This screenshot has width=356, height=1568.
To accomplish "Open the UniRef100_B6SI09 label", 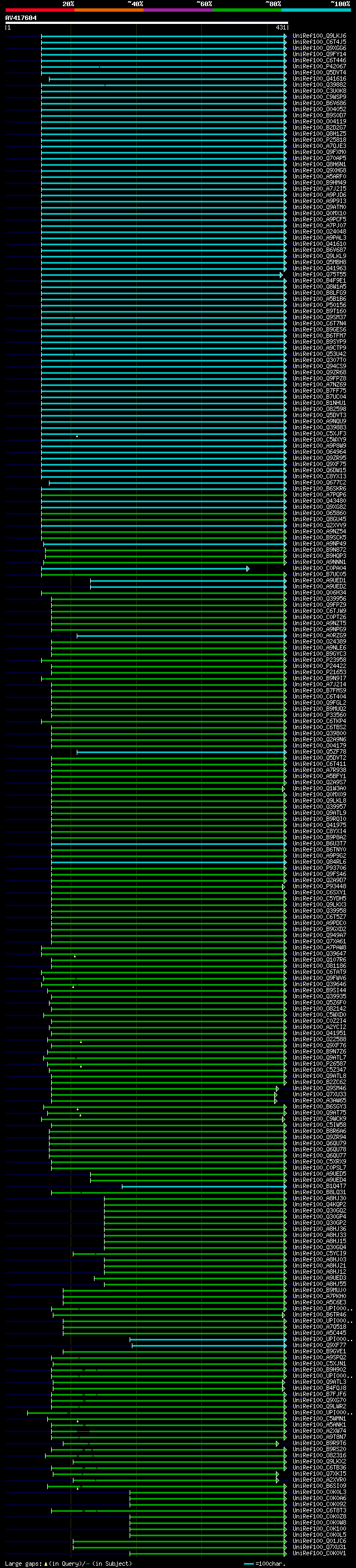I will pos(319,1486).
